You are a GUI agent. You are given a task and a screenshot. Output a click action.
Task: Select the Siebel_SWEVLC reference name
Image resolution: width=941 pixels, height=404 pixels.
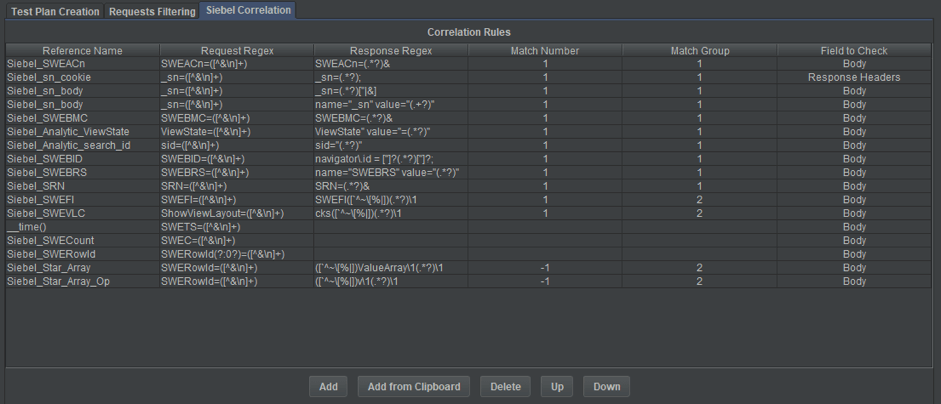tap(83, 213)
